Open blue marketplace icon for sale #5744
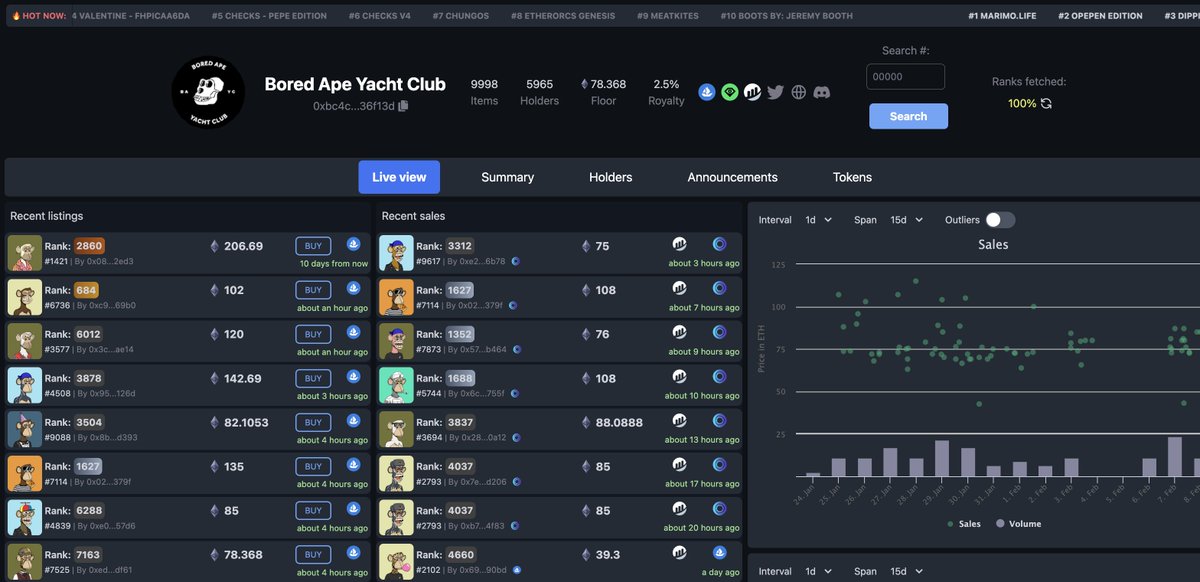Viewport: 1200px width, 582px height. (x=719, y=376)
